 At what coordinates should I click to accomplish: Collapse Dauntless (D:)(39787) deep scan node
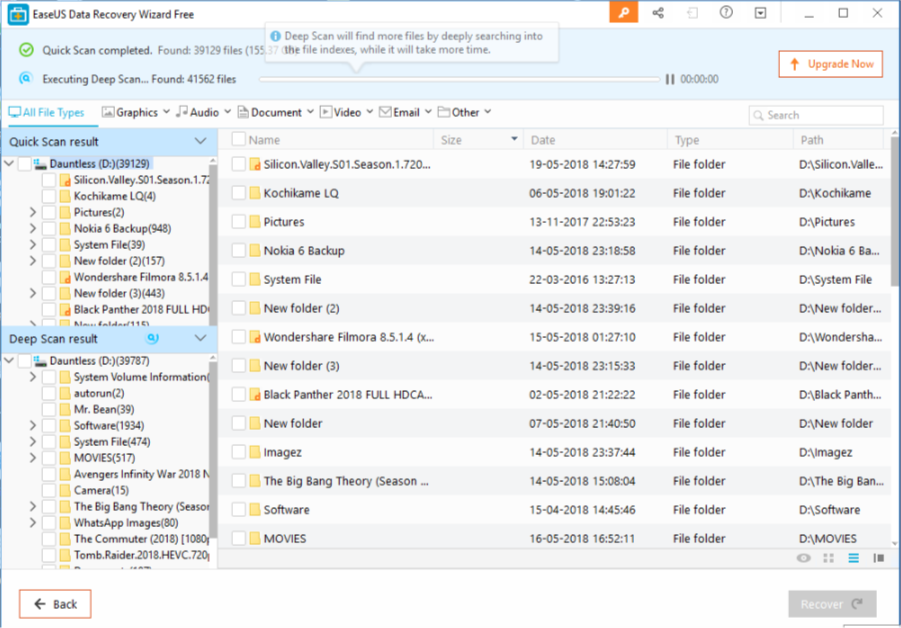[9, 361]
